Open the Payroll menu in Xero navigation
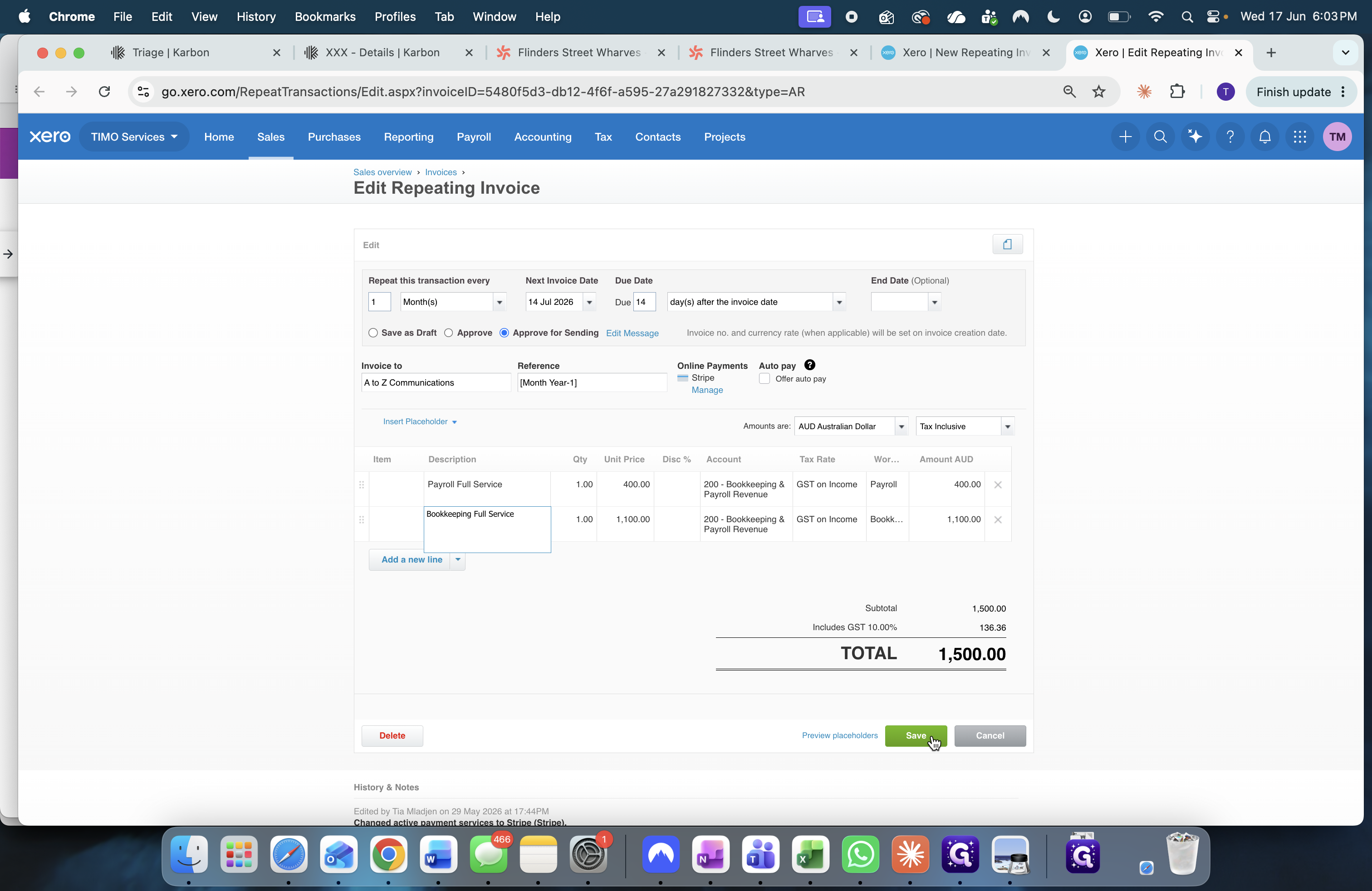 pos(474,137)
